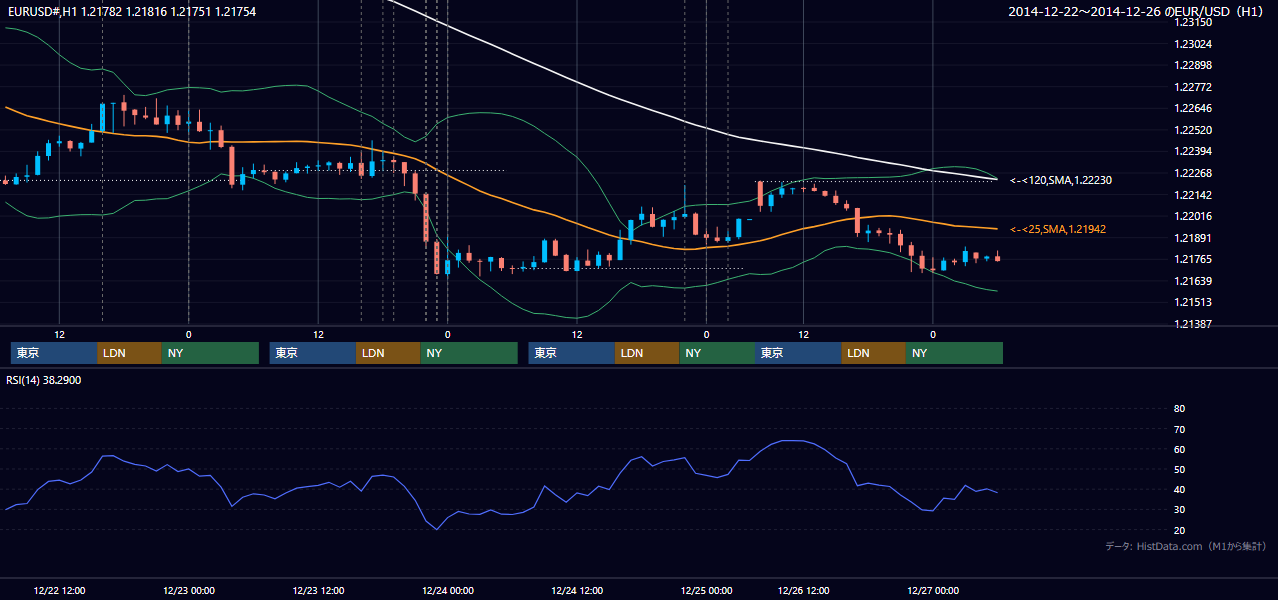
Task: Click price axis value 1.21639
Action: coord(1192,281)
